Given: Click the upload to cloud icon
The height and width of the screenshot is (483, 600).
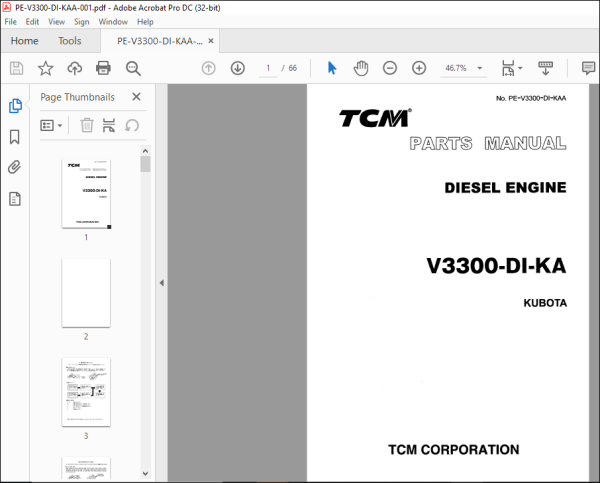Looking at the screenshot, I should (x=75, y=69).
